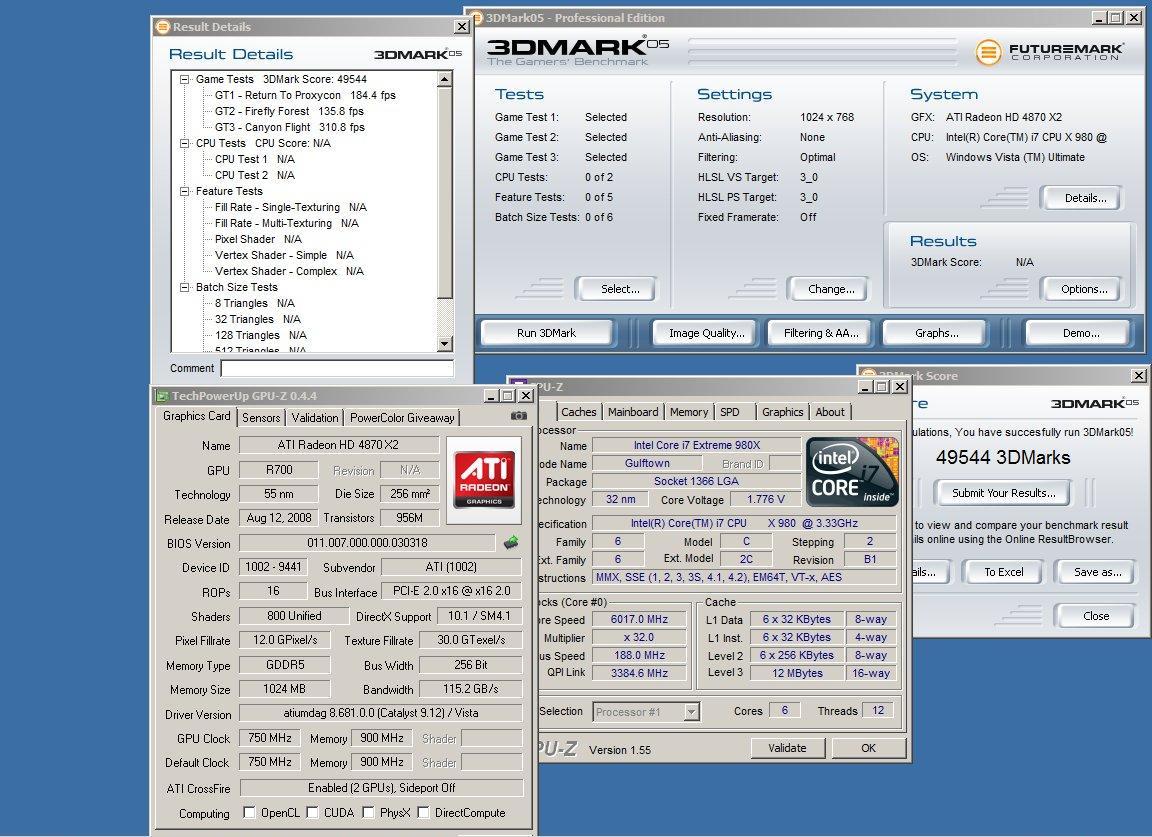Open the Processor #1 selection dropdown
The width and height of the screenshot is (1152, 837).
click(691, 711)
